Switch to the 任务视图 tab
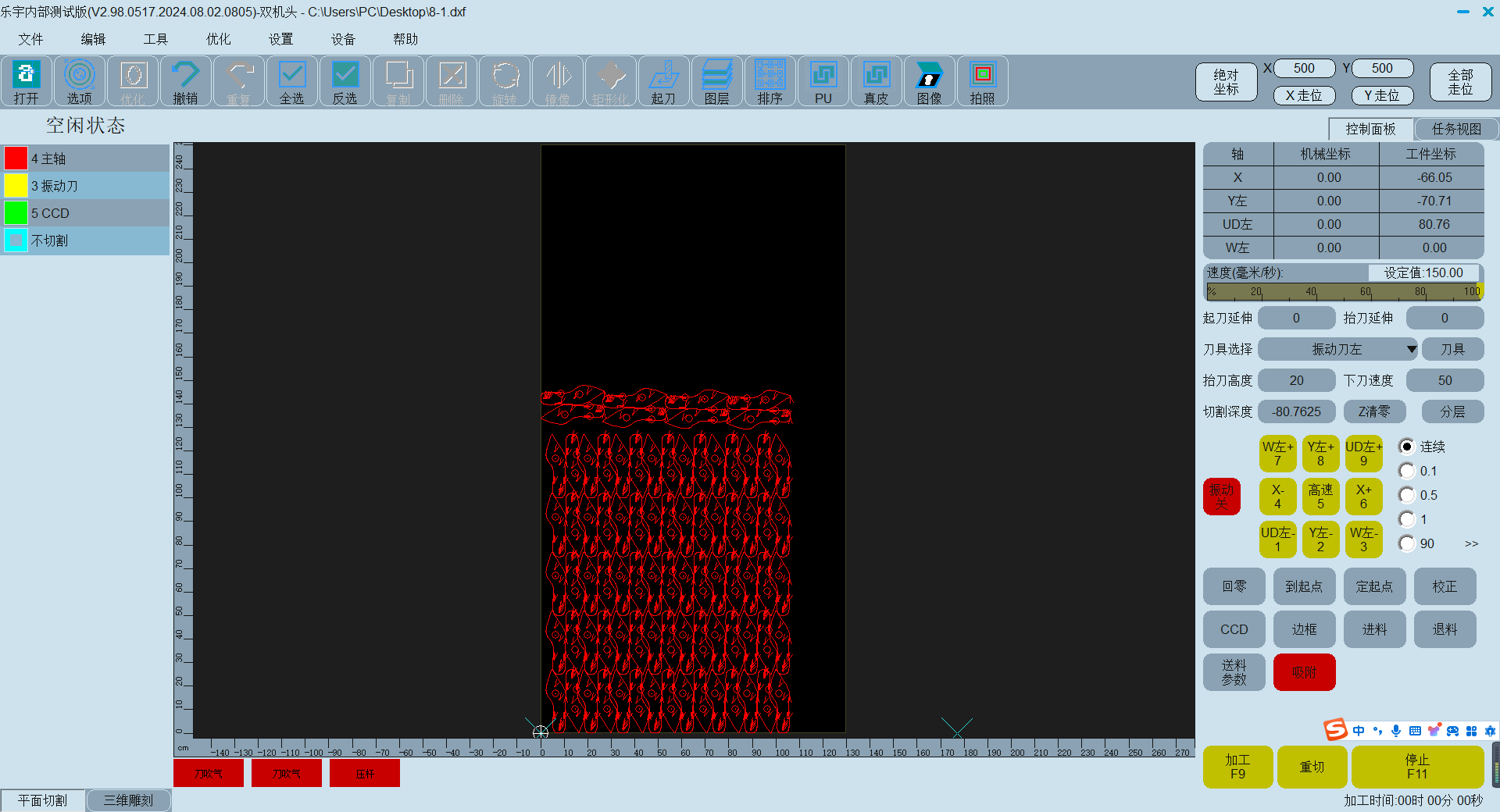 click(x=1456, y=129)
